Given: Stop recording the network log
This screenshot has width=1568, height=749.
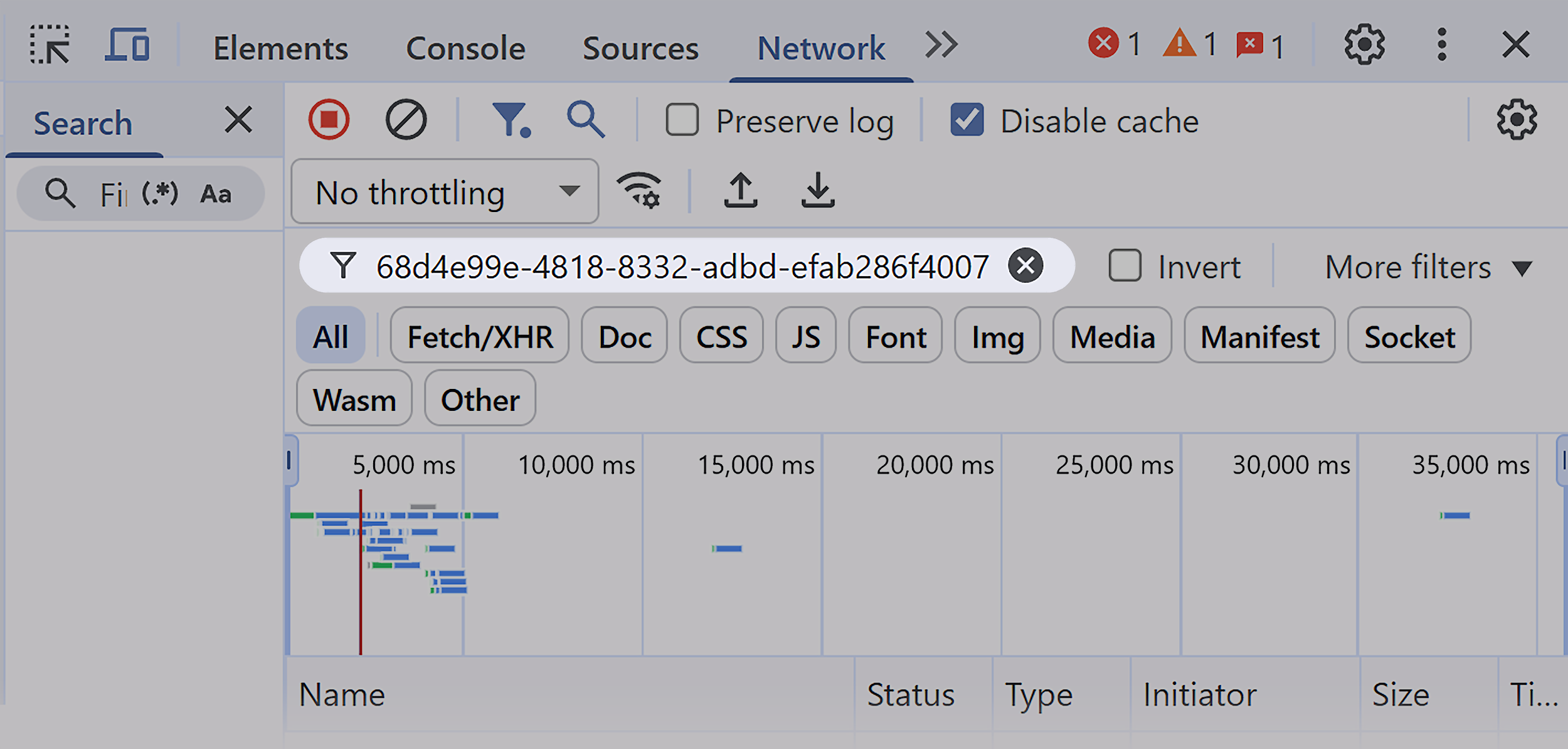Looking at the screenshot, I should click(x=328, y=119).
